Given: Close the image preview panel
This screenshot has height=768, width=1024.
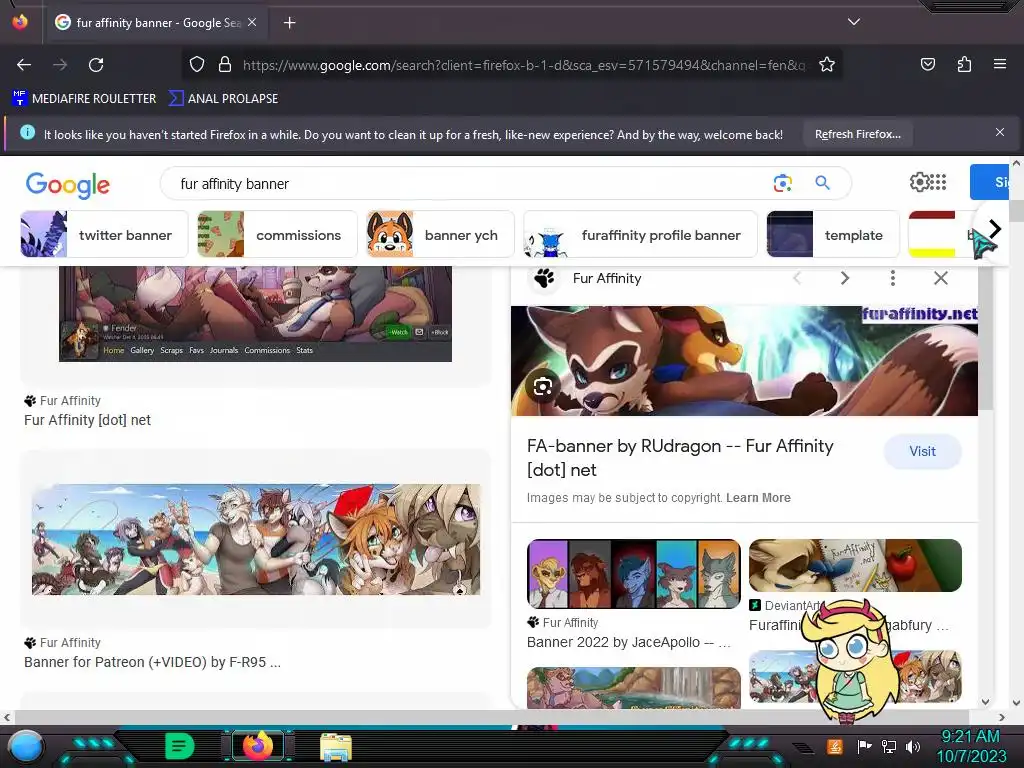Looking at the screenshot, I should click(x=940, y=278).
